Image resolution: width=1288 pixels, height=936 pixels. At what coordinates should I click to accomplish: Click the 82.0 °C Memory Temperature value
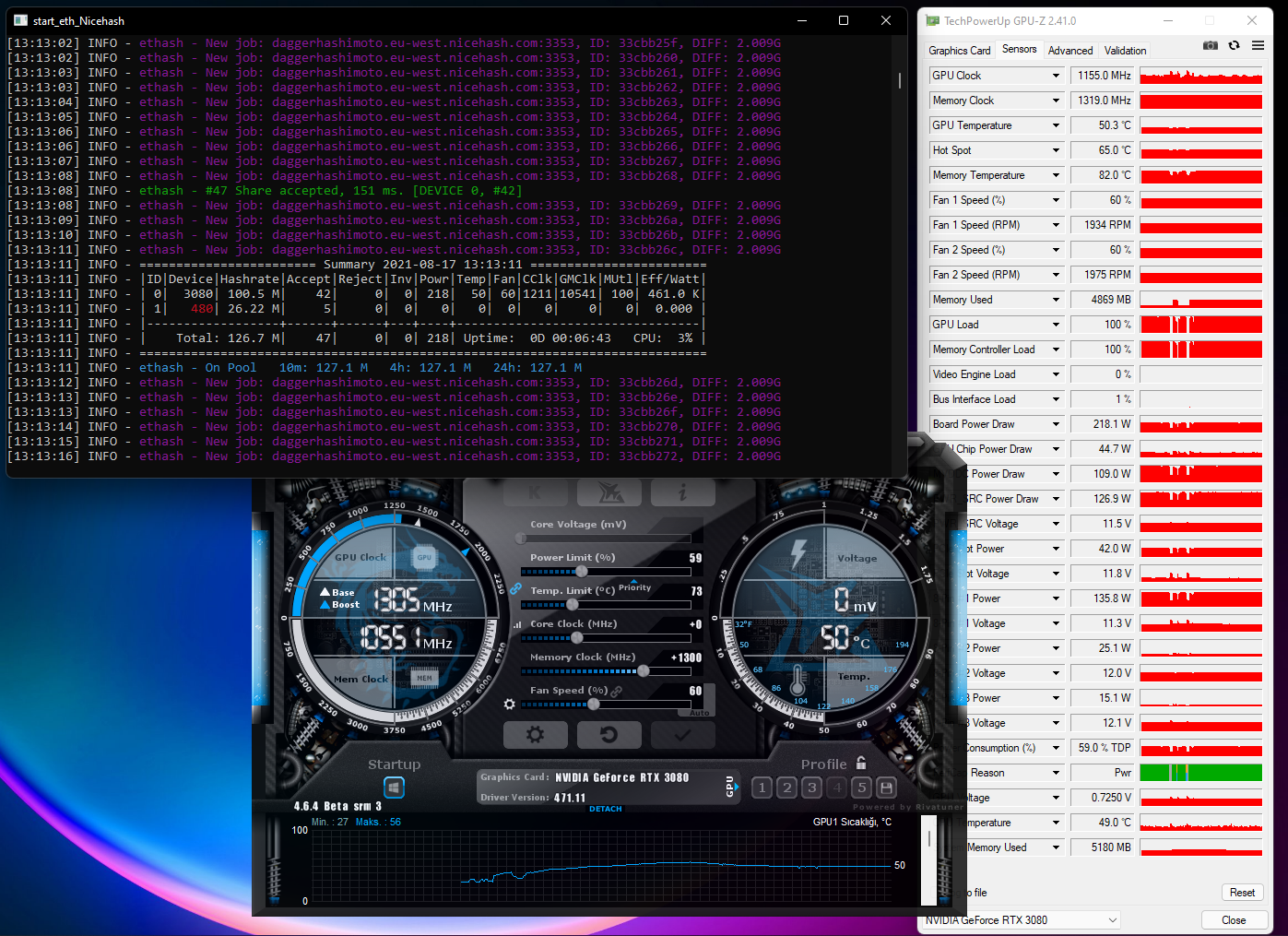pyautogui.click(x=1104, y=175)
